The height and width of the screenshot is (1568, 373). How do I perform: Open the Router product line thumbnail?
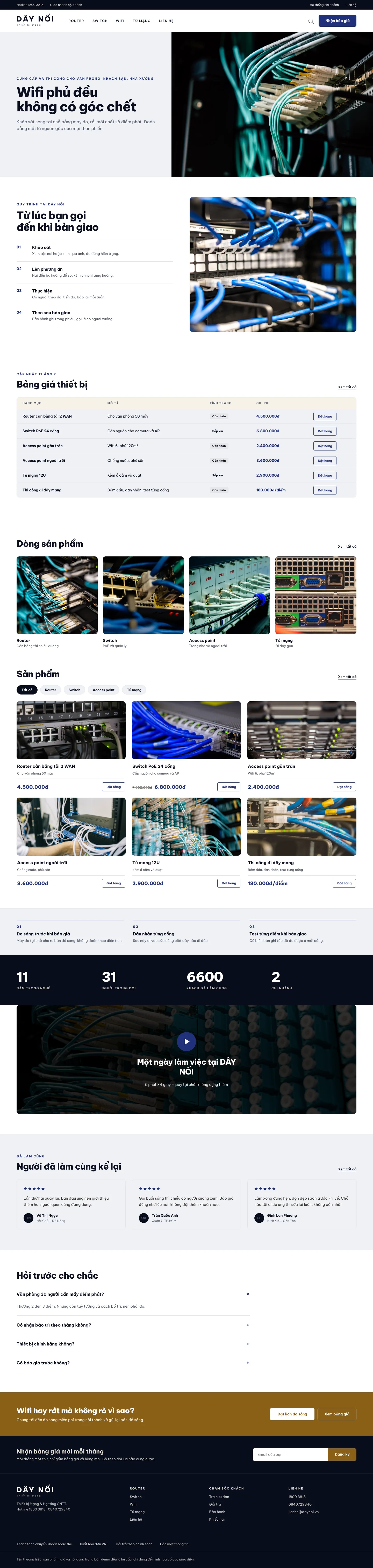57,595
